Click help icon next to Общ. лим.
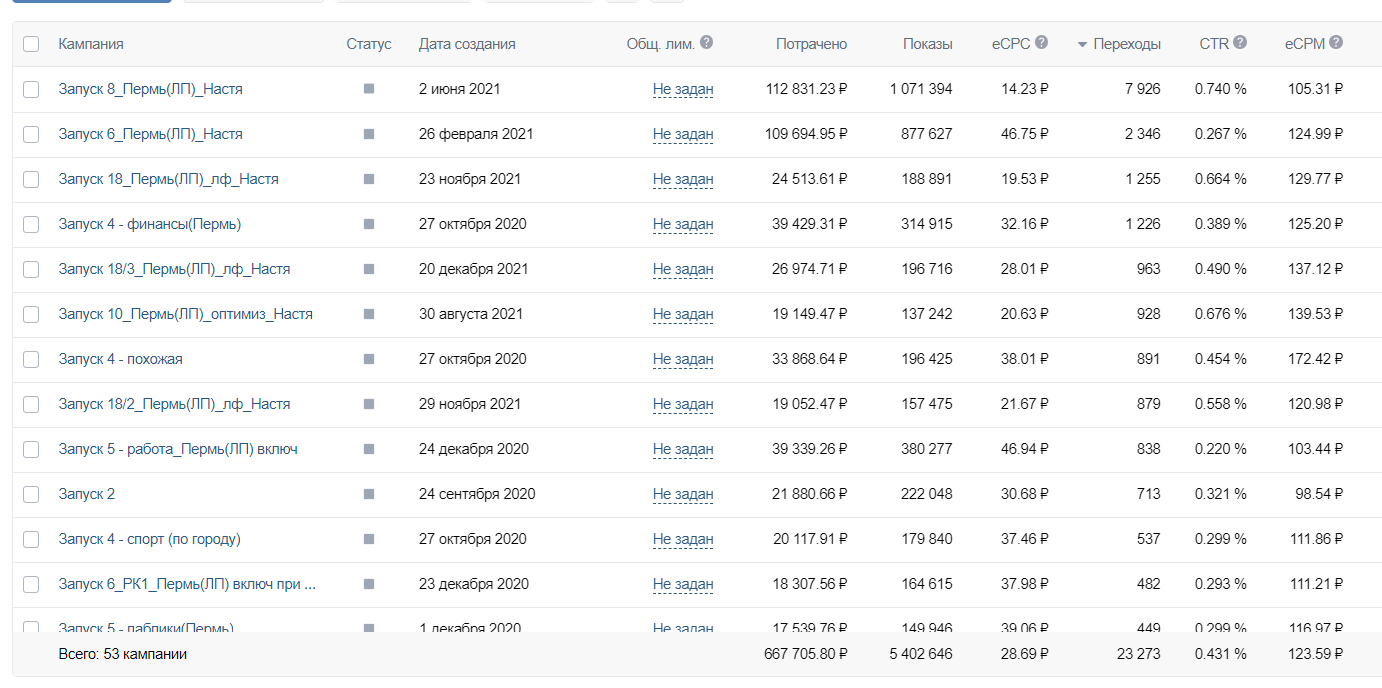Image resolution: width=1382 pixels, height=688 pixels. pyautogui.click(x=706, y=43)
